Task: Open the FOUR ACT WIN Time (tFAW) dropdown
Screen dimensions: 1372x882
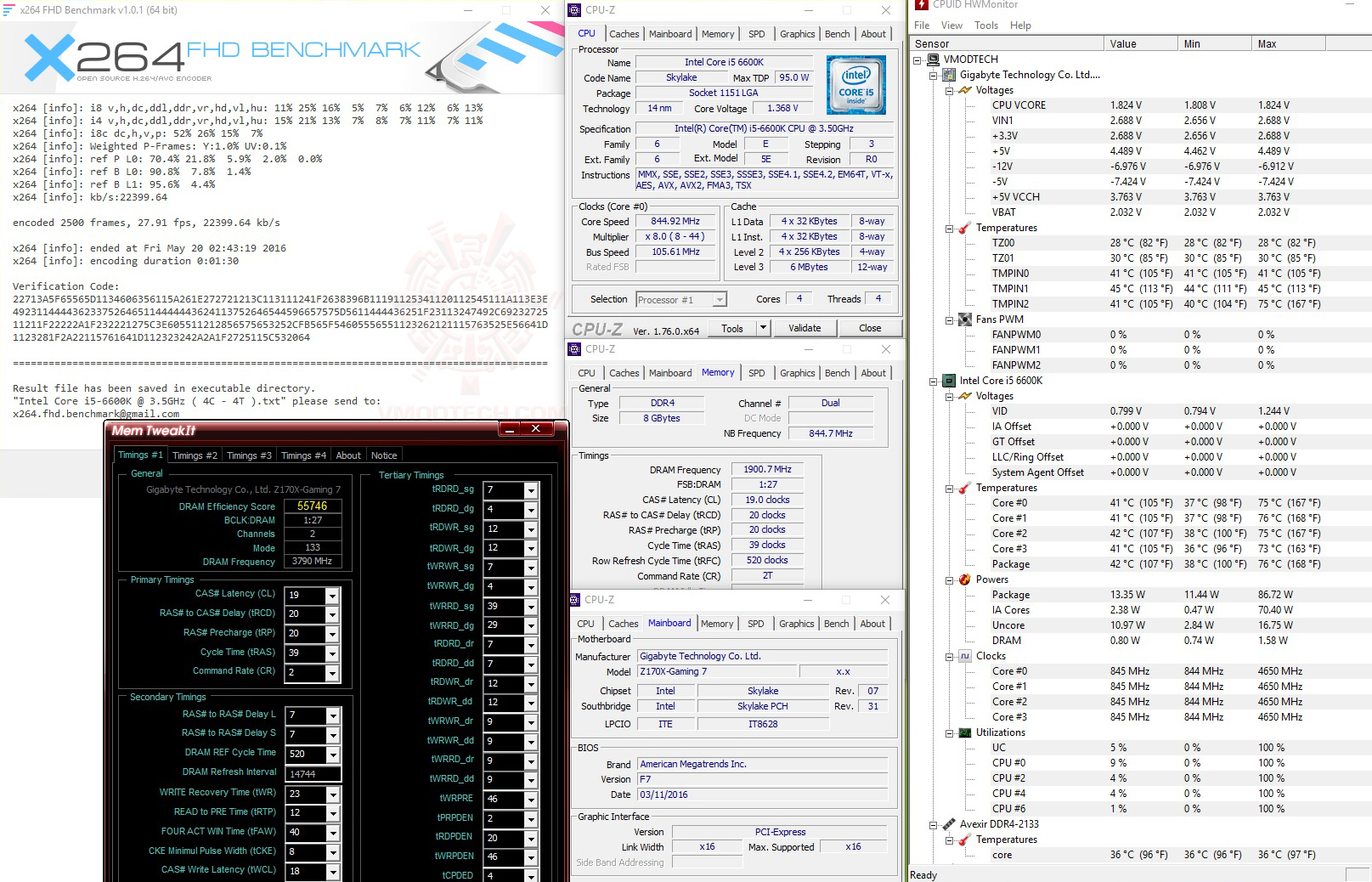Action: coord(332,833)
